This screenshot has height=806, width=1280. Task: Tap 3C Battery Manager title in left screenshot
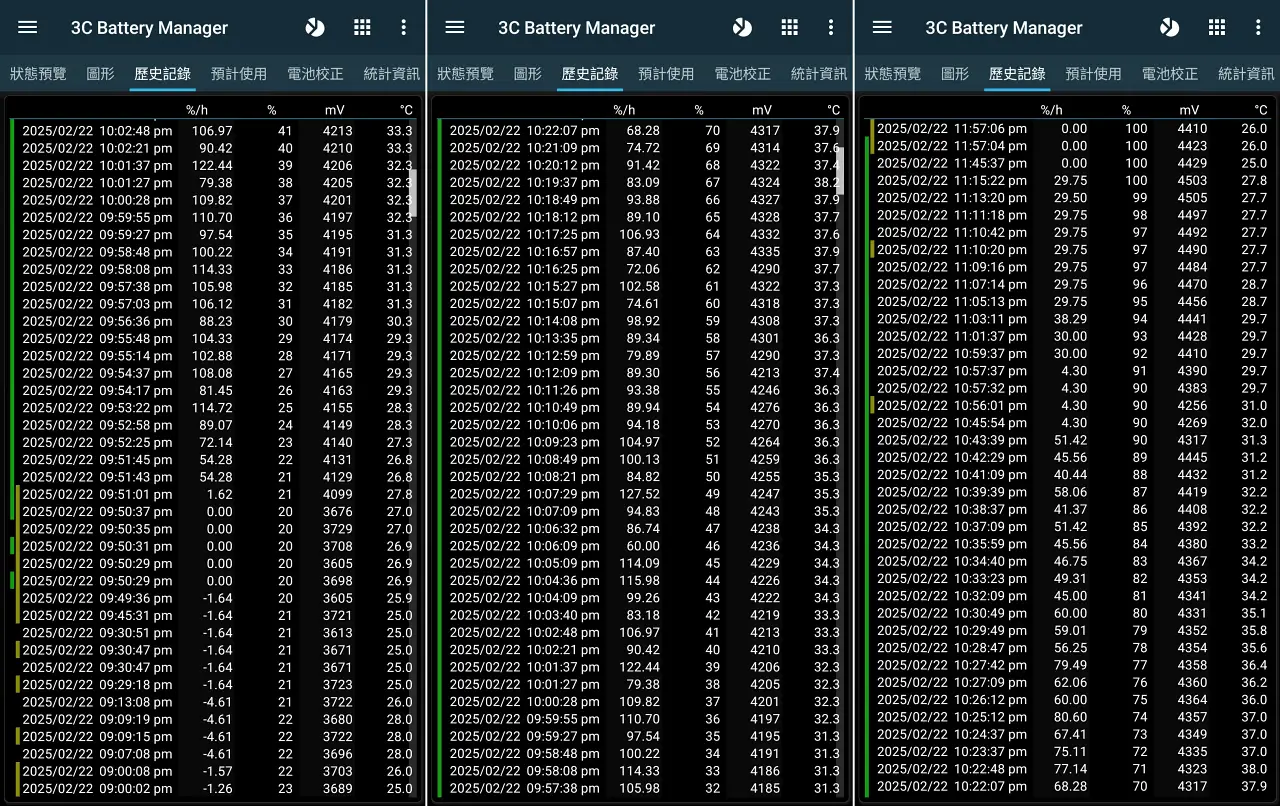pyautogui.click(x=149, y=28)
